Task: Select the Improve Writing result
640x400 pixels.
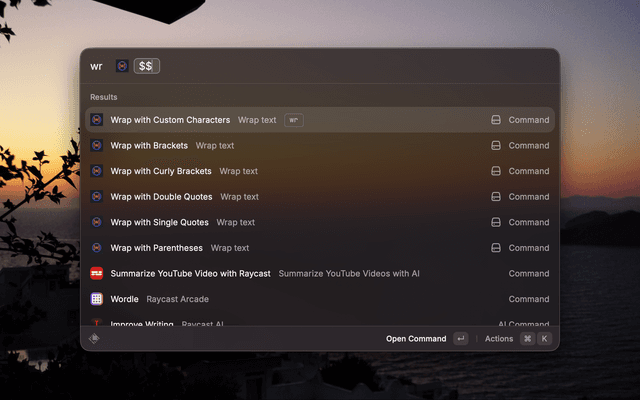Action: click(x=142, y=323)
